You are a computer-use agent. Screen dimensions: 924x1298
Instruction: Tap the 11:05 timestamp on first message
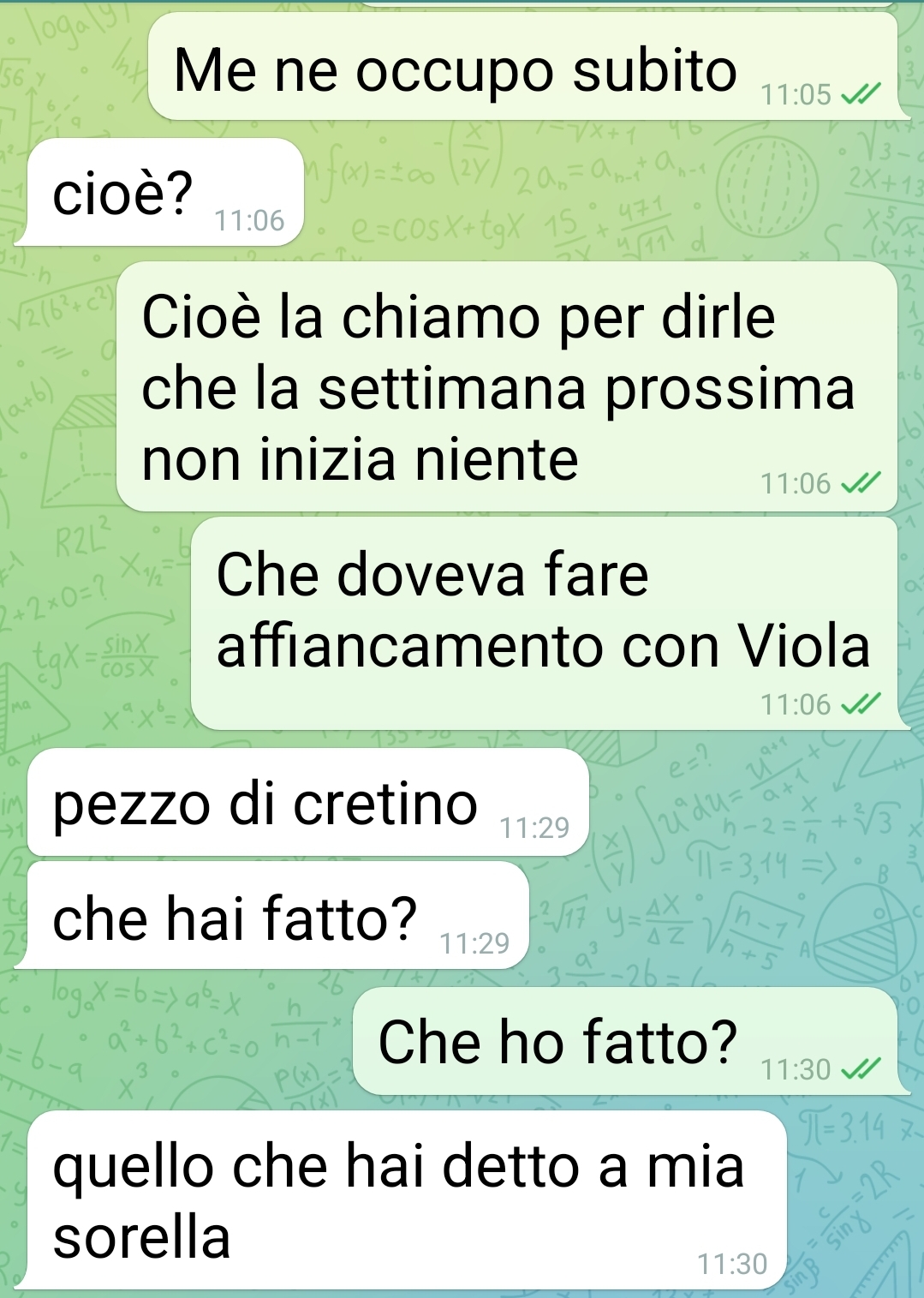coord(796,95)
